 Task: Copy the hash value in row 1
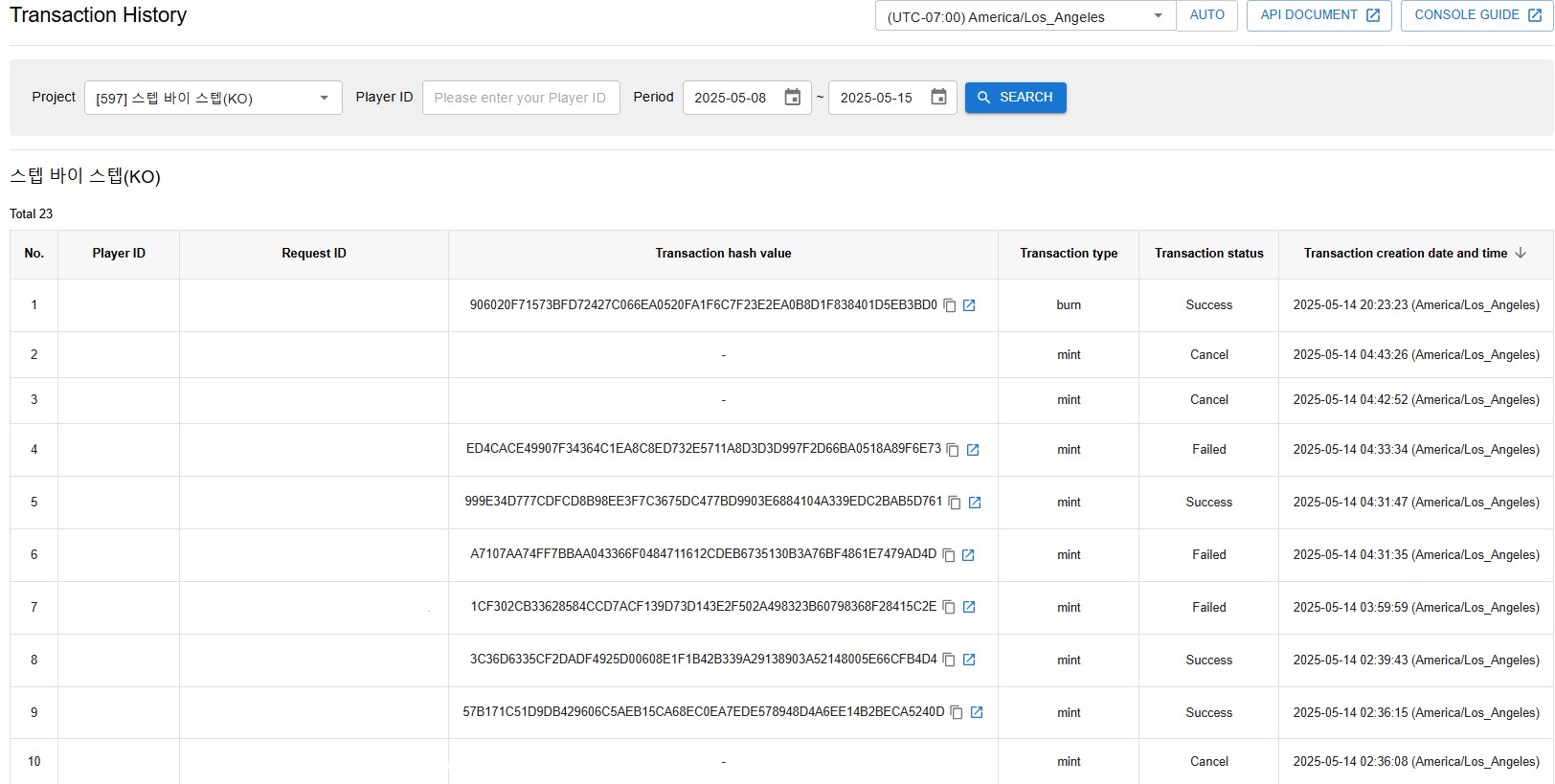click(950, 305)
